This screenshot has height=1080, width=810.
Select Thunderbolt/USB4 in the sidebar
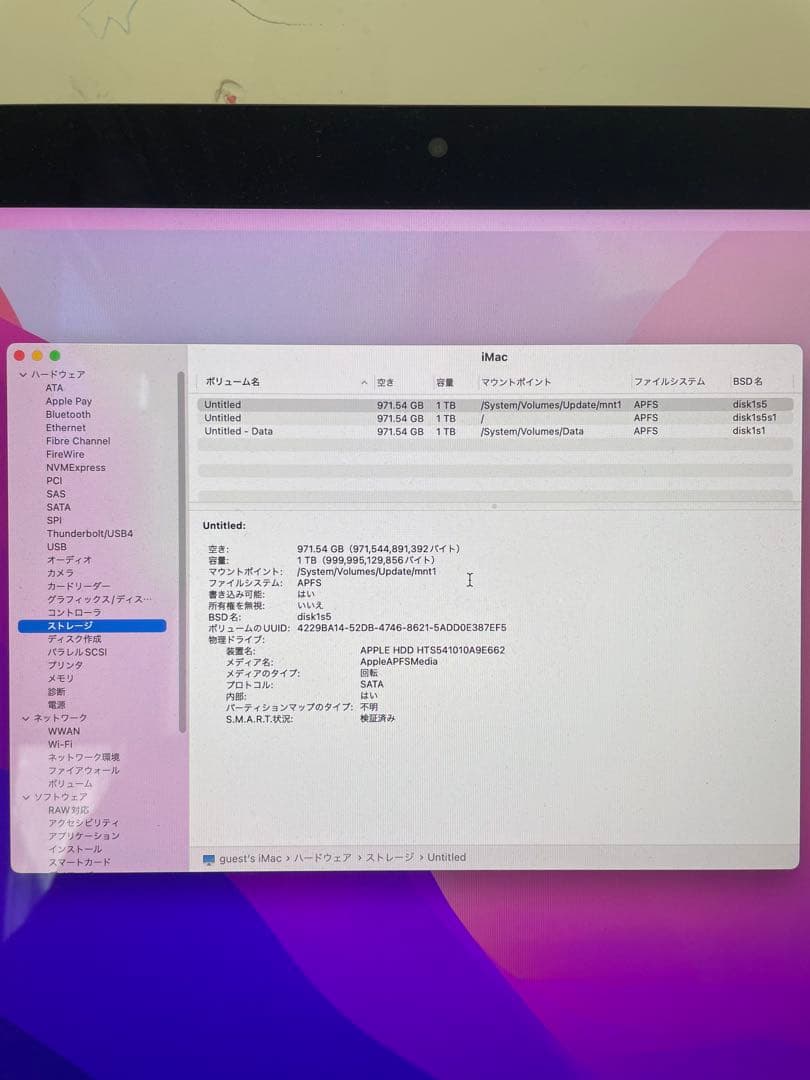click(90, 534)
